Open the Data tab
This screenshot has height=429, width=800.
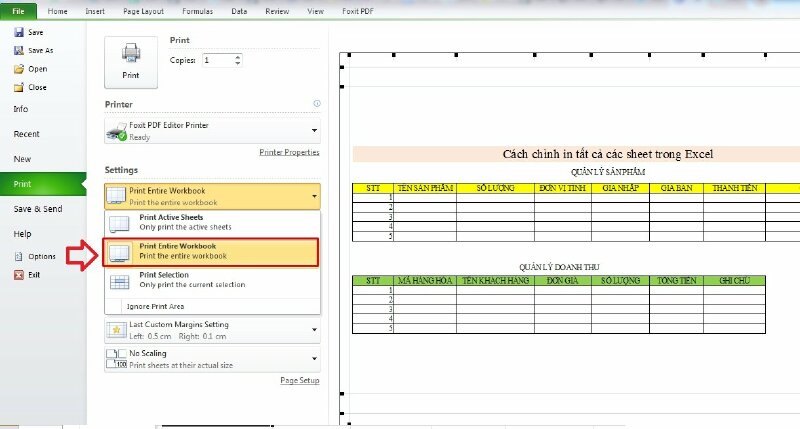click(x=239, y=11)
